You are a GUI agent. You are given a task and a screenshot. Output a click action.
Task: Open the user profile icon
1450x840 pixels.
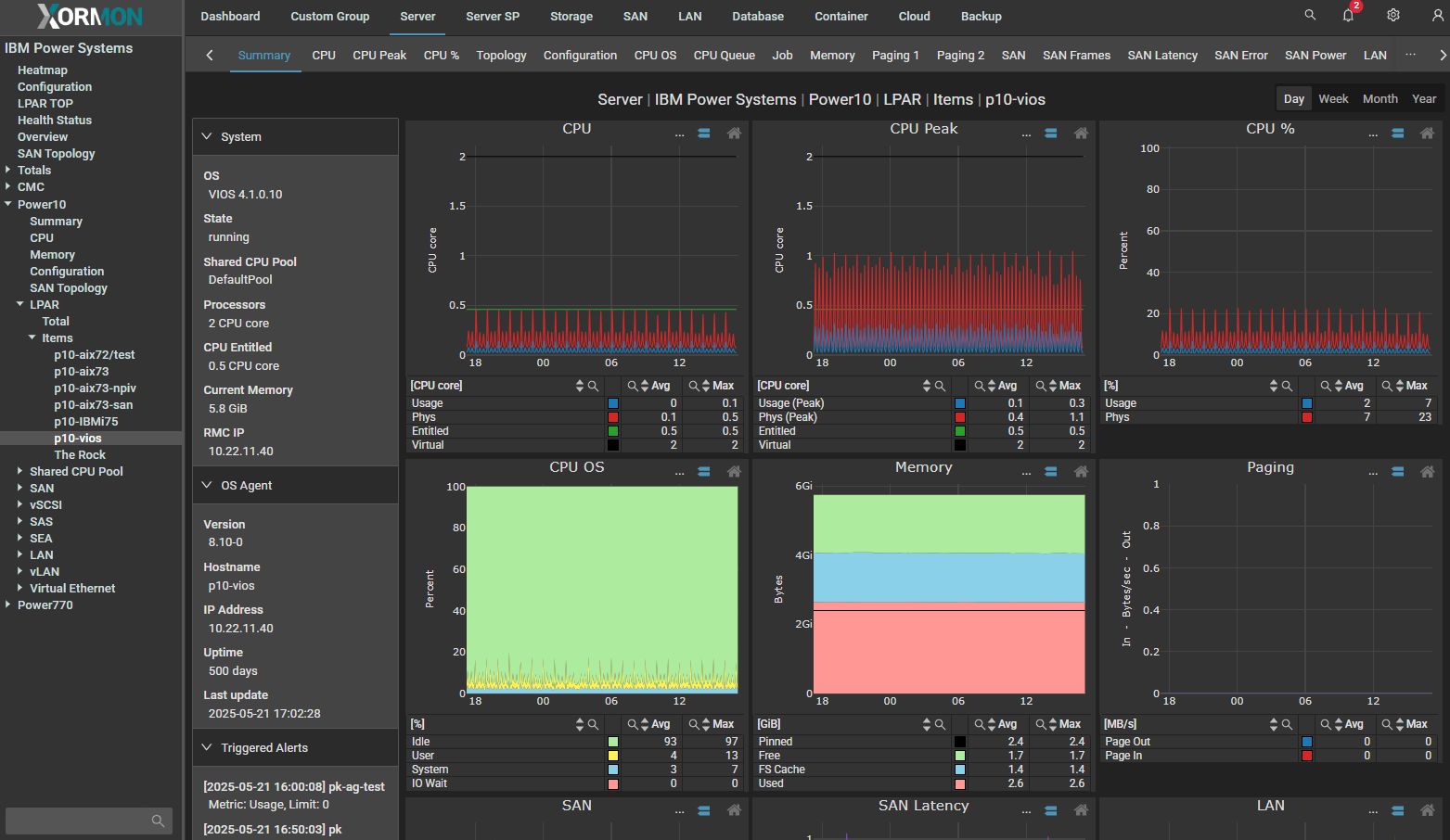(1437, 15)
